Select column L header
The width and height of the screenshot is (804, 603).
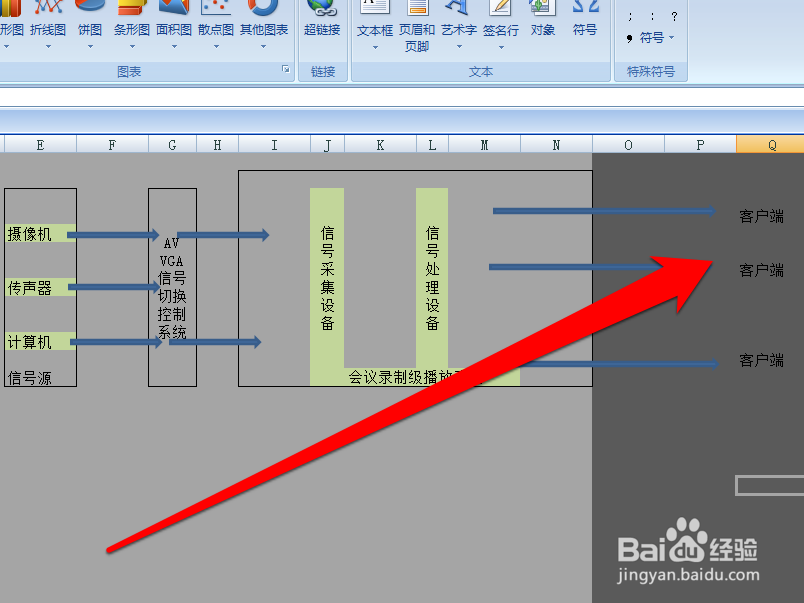point(432,145)
